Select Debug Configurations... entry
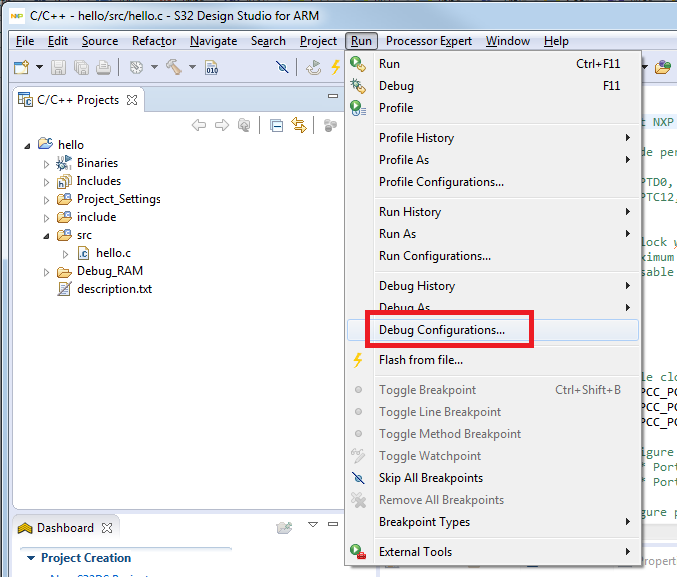Image resolution: width=677 pixels, height=577 pixels. [492, 330]
